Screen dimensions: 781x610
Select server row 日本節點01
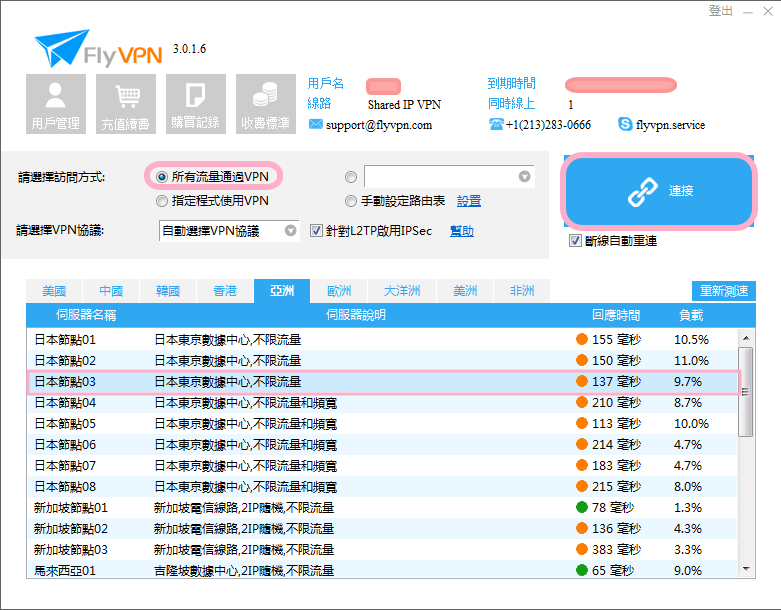[x=382, y=339]
